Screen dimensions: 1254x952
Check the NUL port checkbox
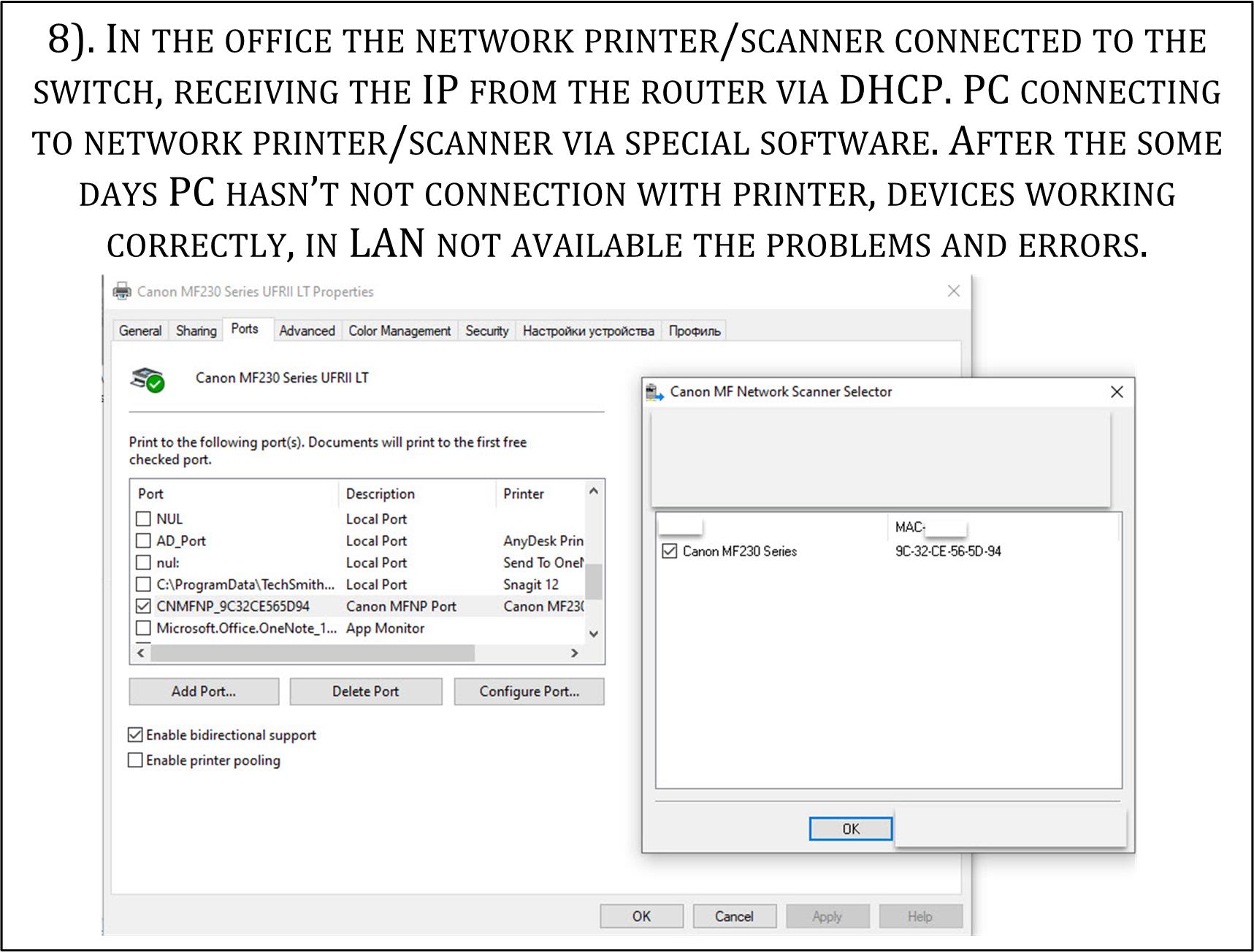coord(144,519)
